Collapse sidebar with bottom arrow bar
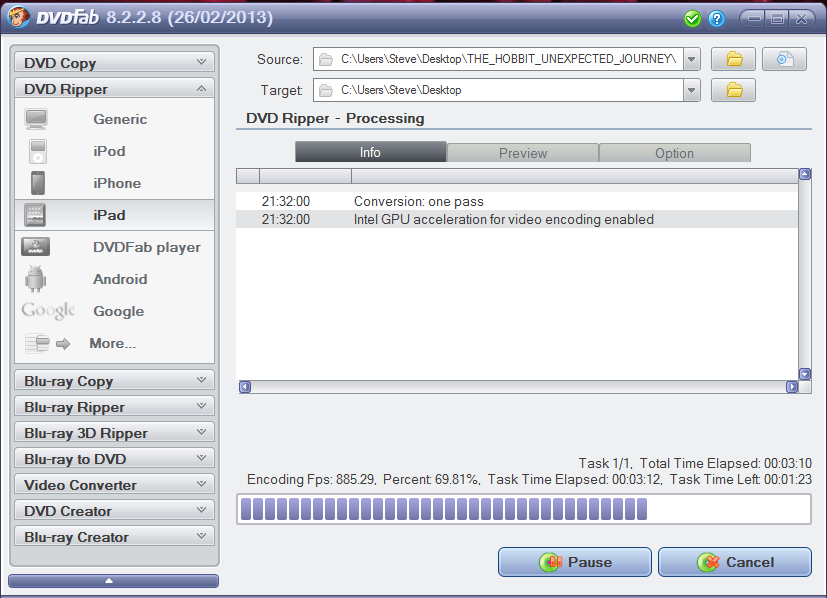 [x=113, y=581]
